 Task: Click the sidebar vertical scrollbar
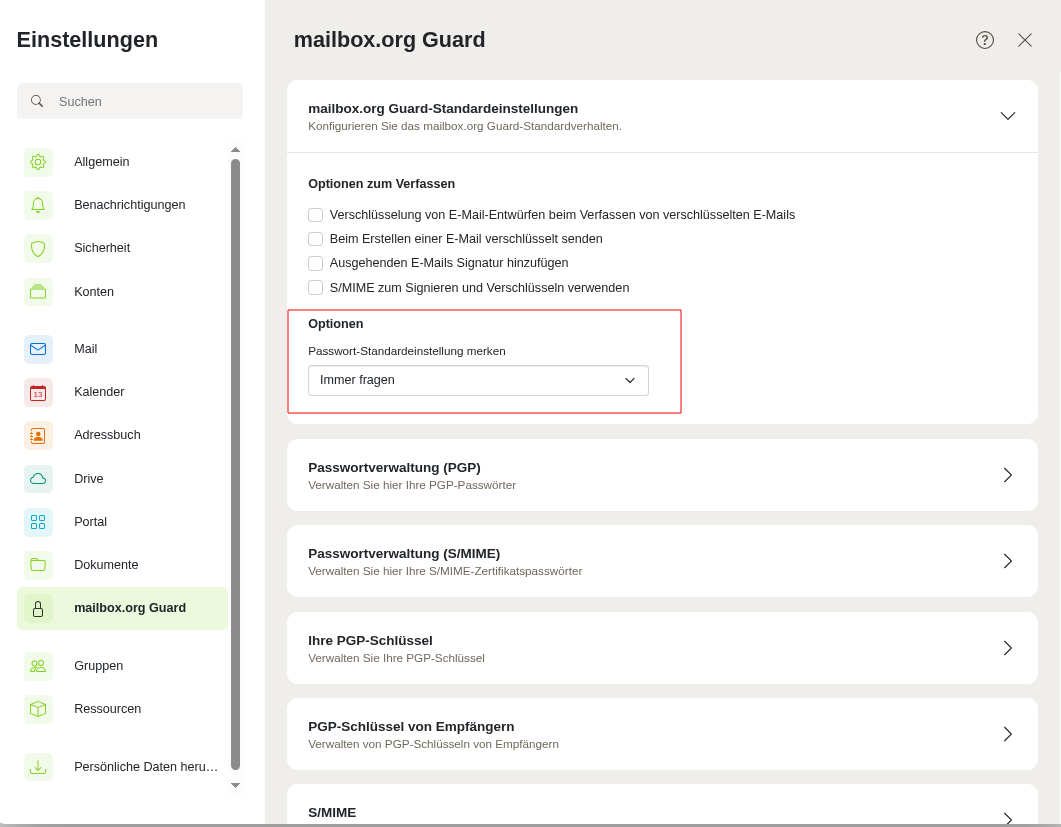point(235,464)
